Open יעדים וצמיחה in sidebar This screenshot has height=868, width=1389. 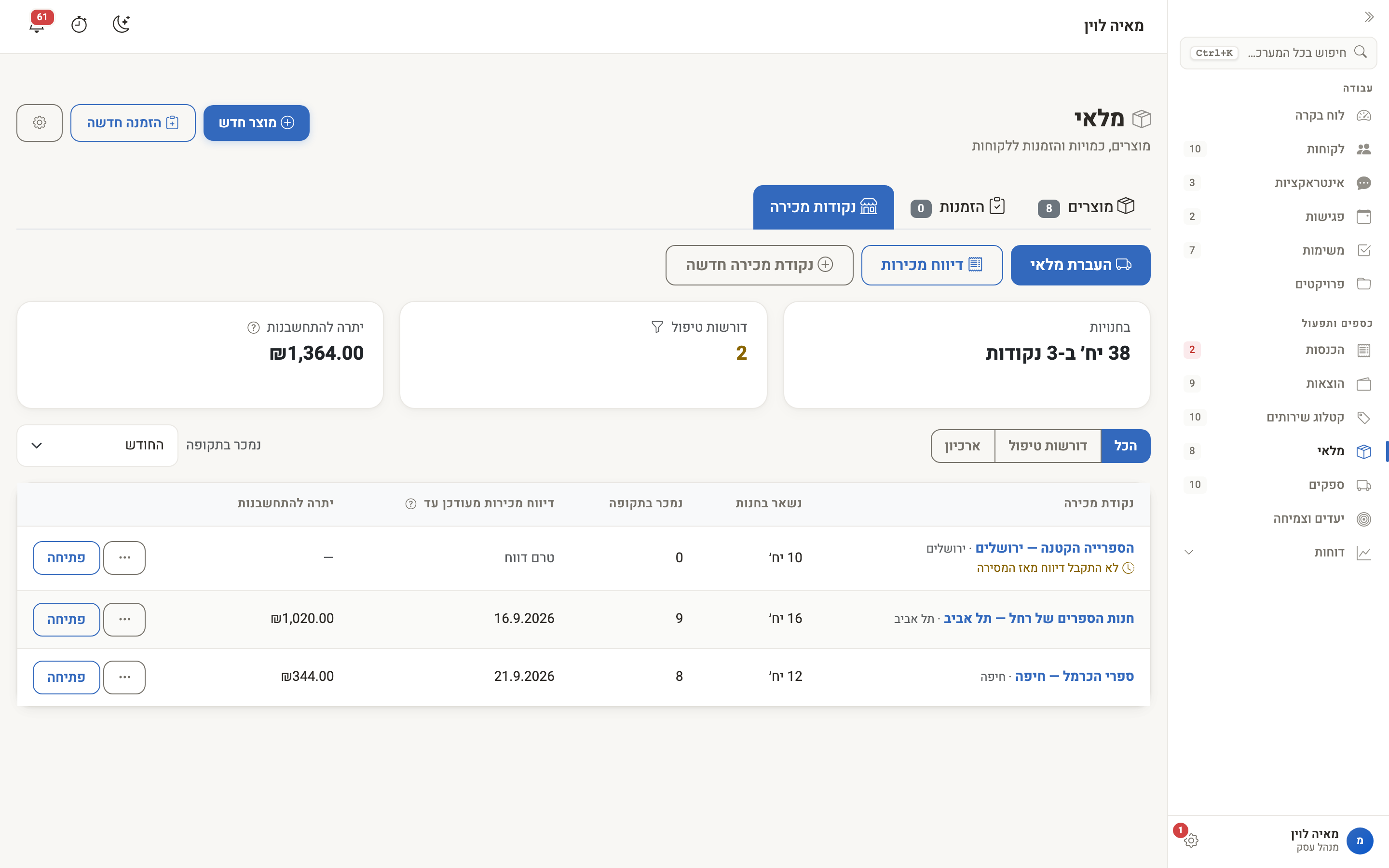(1278, 519)
